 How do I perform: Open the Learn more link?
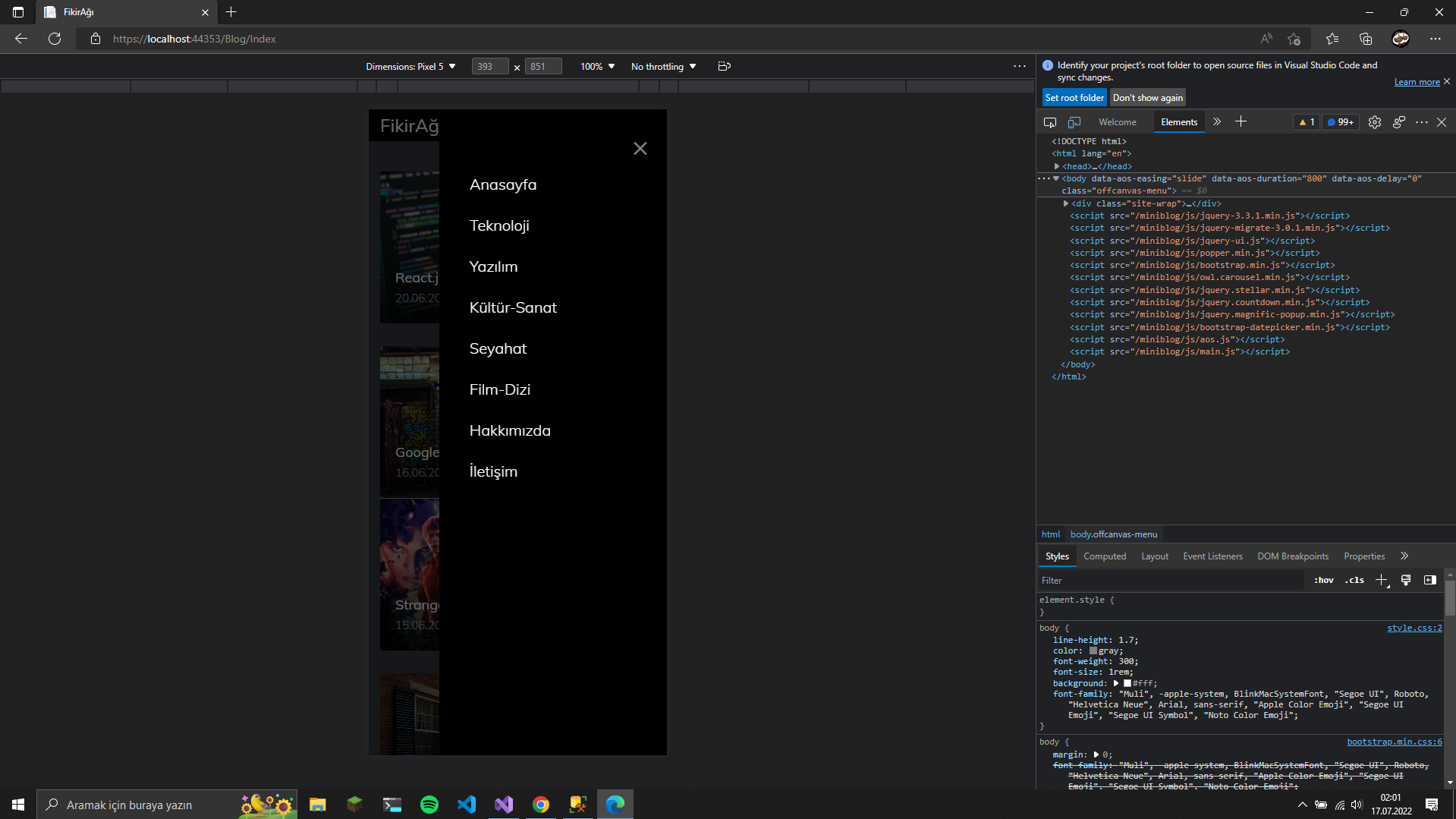pos(1417,82)
